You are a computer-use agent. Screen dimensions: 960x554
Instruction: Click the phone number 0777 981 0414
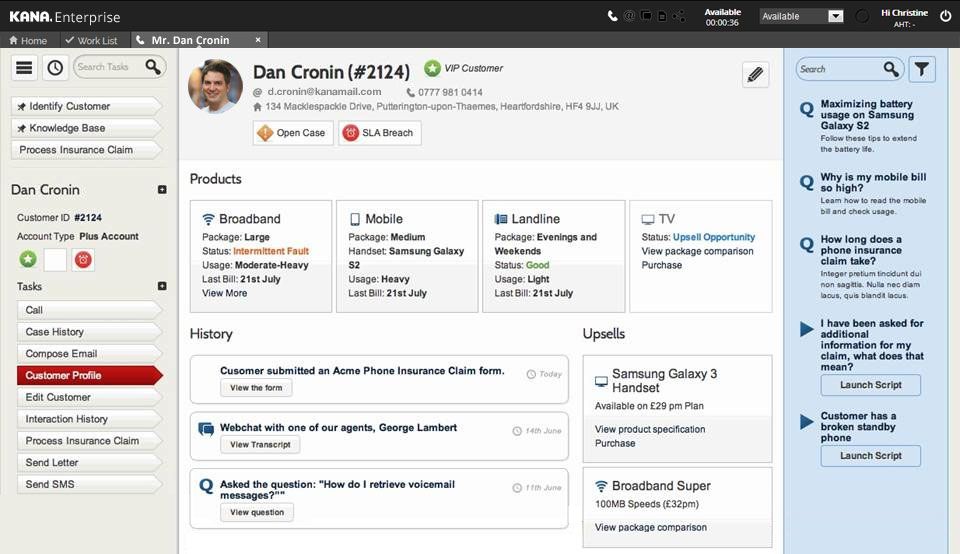point(450,92)
